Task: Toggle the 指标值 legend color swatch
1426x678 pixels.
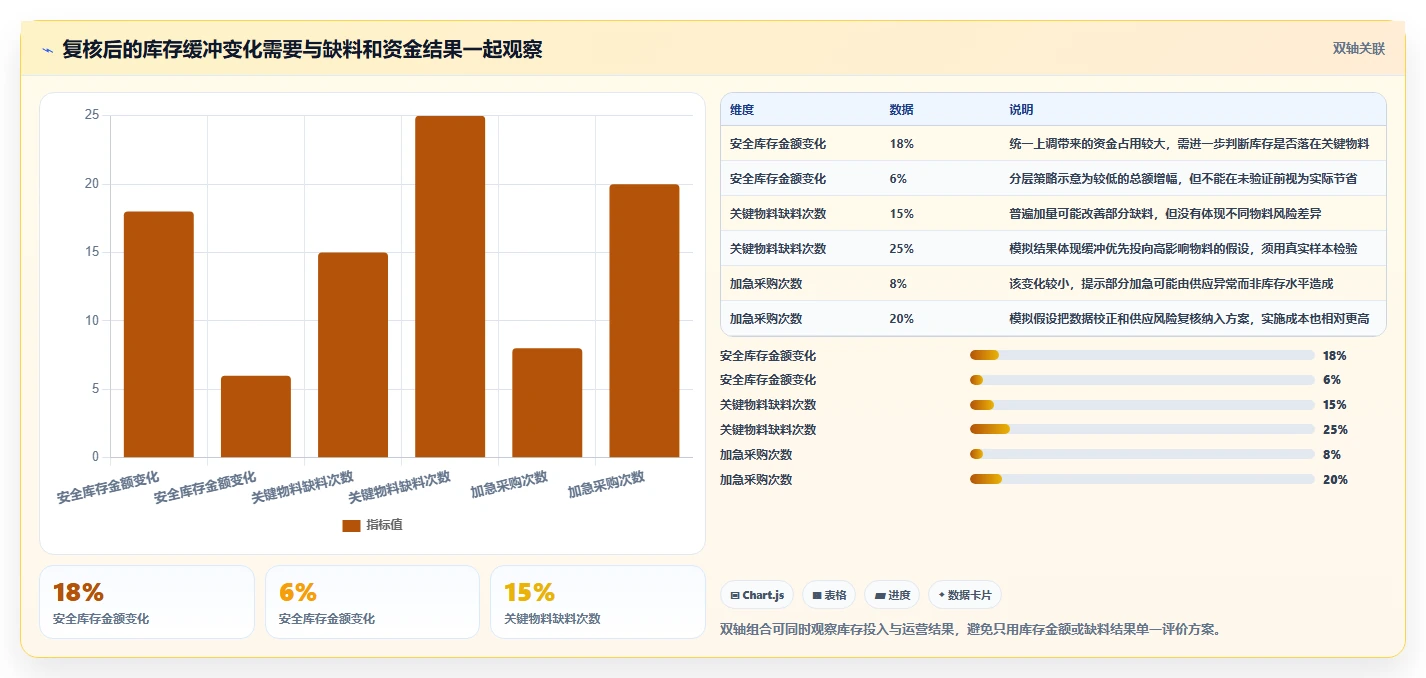Action: (351, 525)
